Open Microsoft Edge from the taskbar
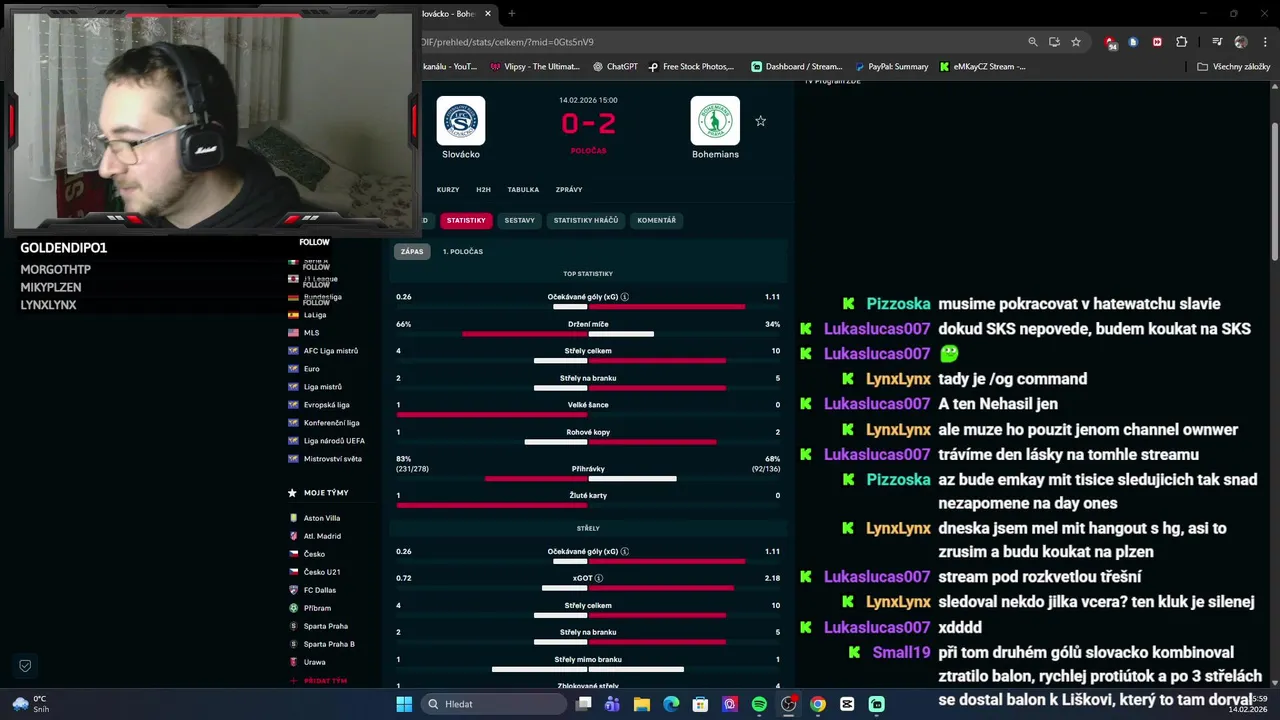 [x=671, y=704]
